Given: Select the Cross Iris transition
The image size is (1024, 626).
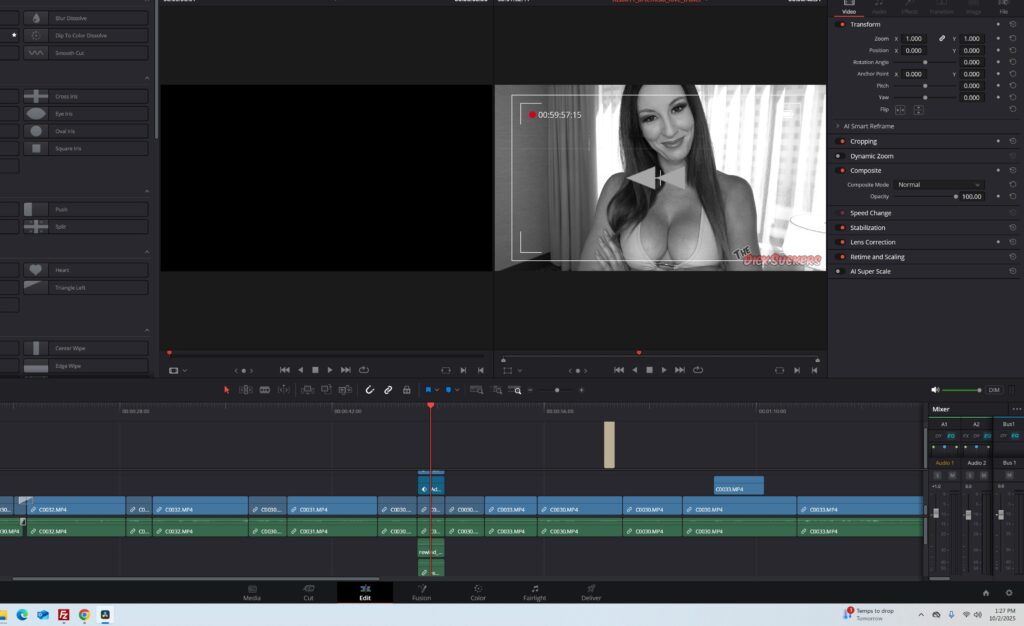Looking at the screenshot, I should click(x=84, y=96).
